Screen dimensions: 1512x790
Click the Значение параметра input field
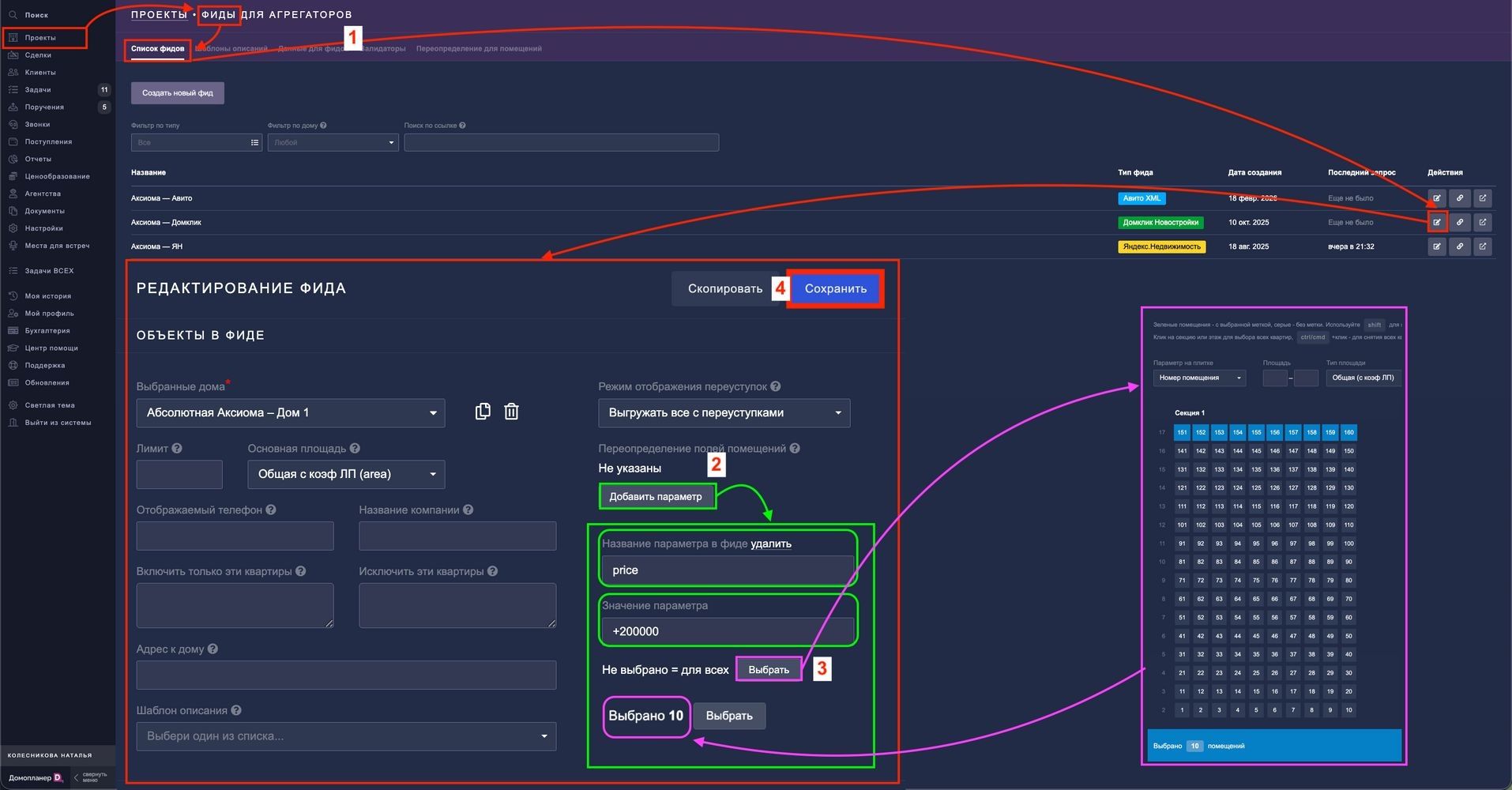point(727,631)
